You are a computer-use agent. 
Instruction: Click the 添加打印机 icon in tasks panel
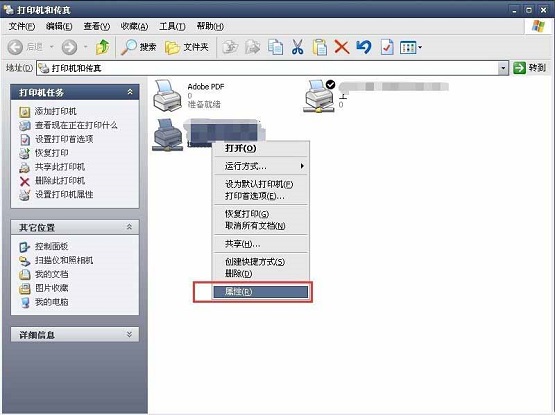(x=24, y=112)
